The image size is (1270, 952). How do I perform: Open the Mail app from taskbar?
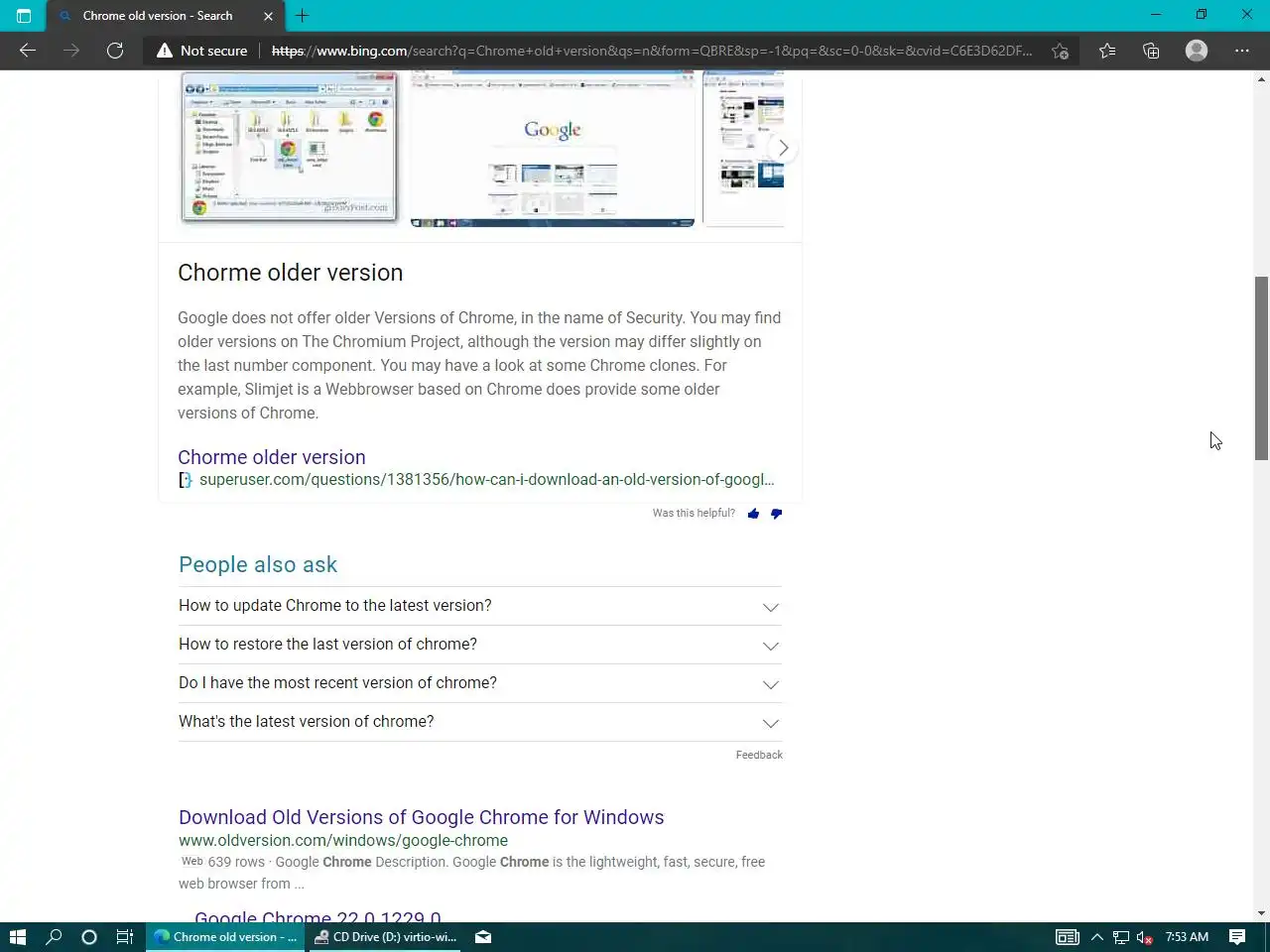(x=483, y=937)
